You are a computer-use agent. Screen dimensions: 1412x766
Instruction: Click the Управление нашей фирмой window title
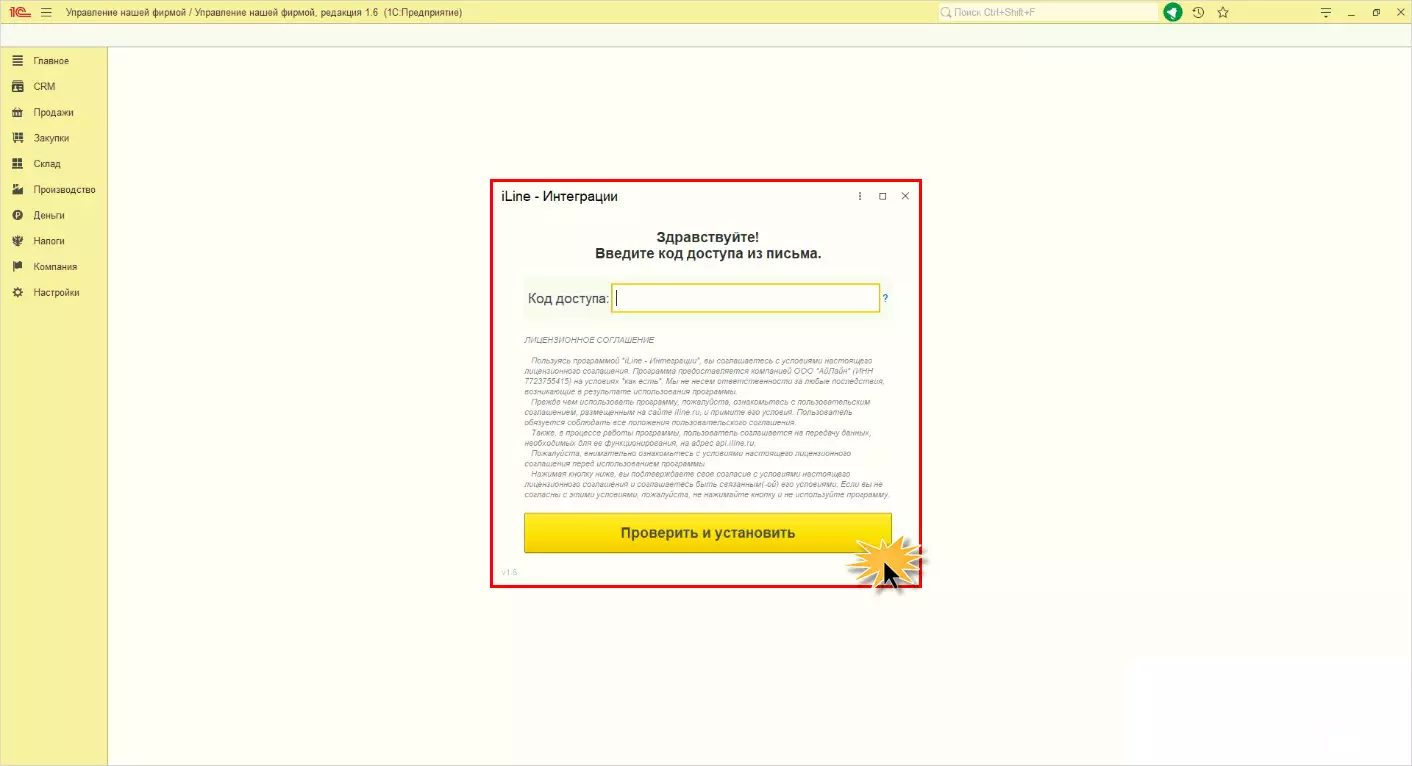tap(264, 12)
